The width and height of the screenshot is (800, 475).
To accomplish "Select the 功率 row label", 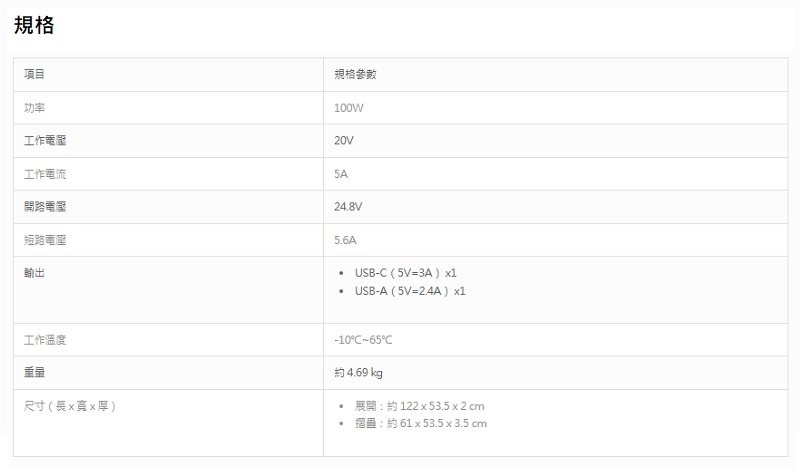I will pos(34,107).
